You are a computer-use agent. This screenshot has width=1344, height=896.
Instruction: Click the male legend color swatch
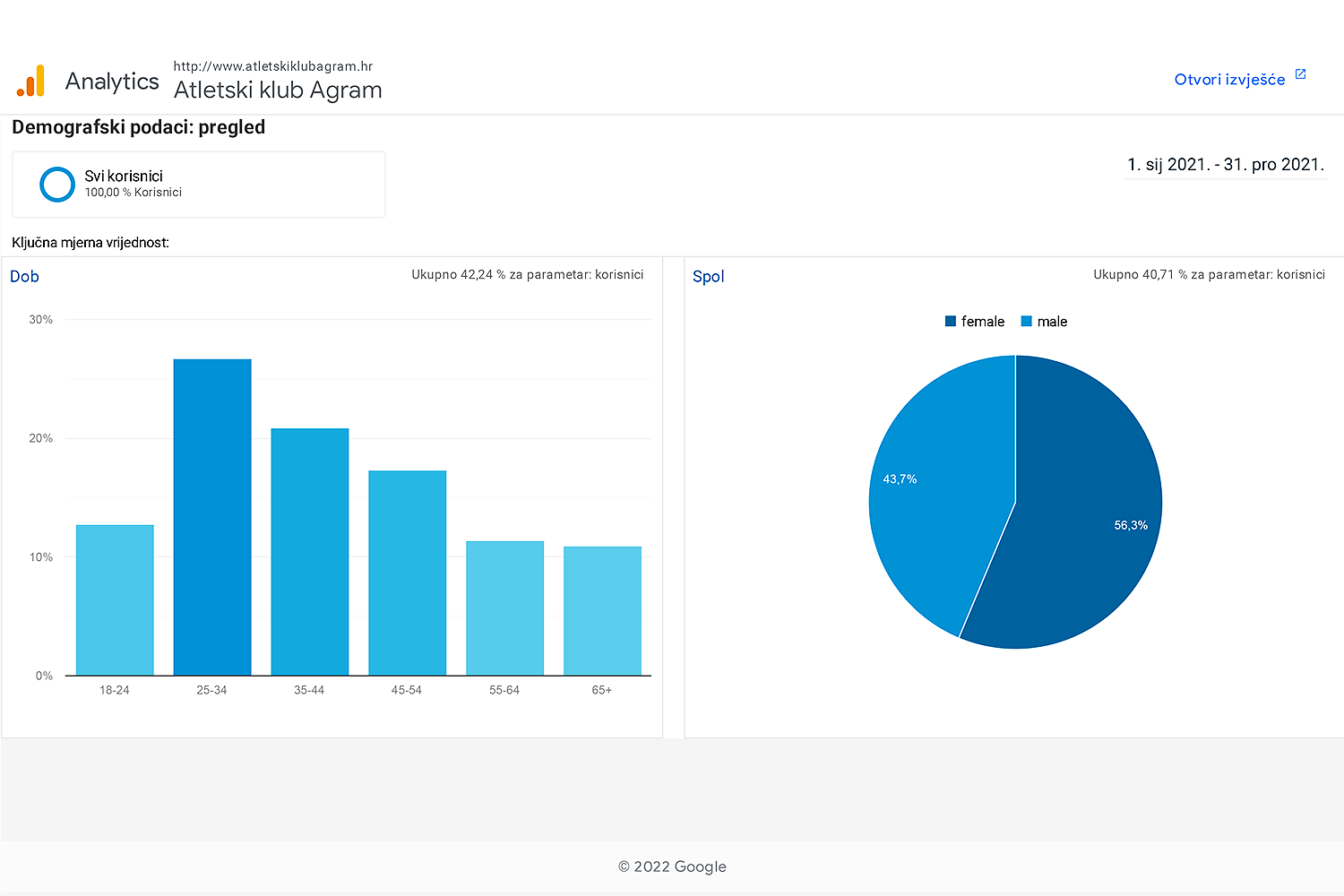1027,322
